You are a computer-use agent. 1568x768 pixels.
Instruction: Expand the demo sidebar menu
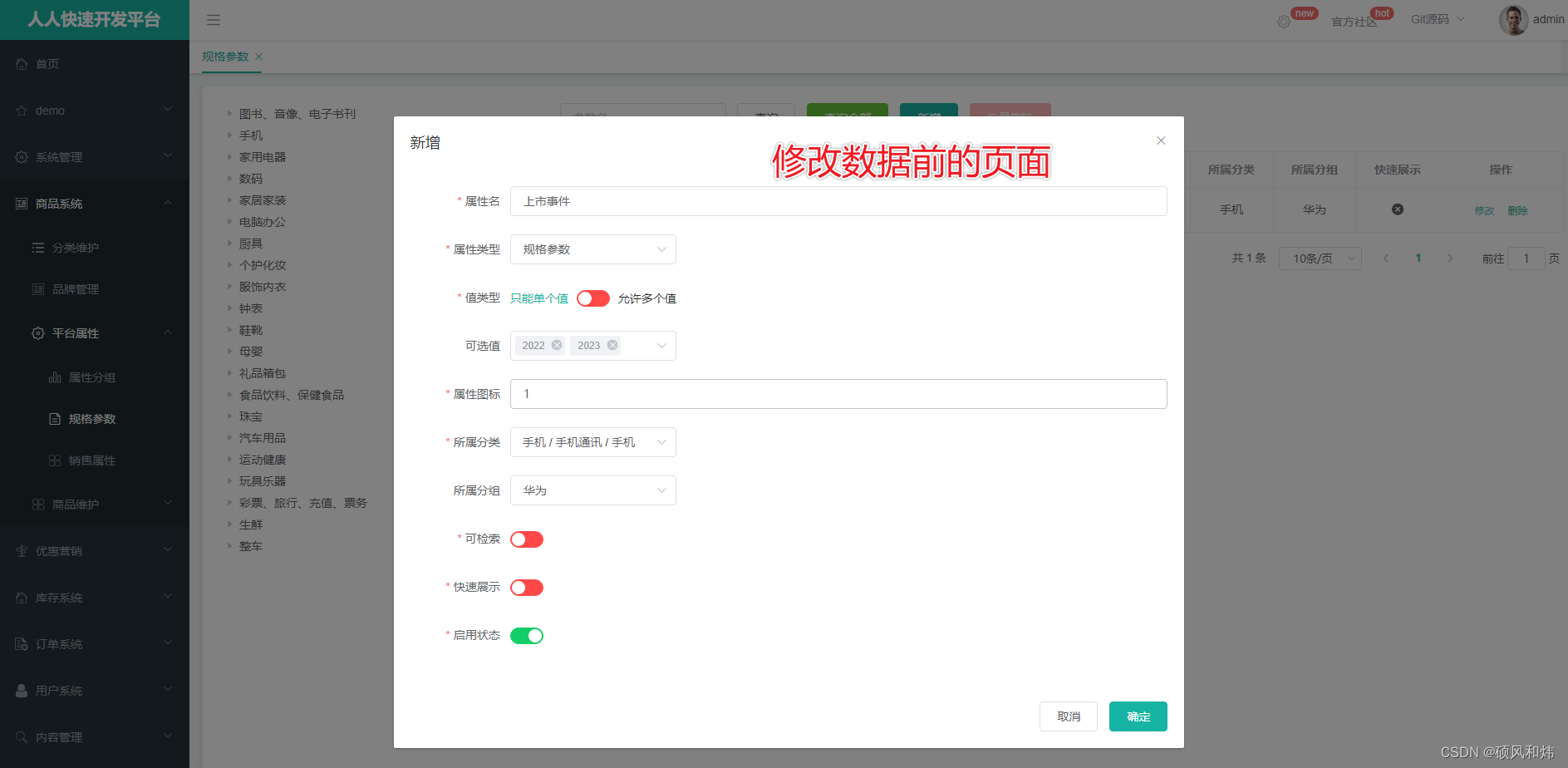95,111
